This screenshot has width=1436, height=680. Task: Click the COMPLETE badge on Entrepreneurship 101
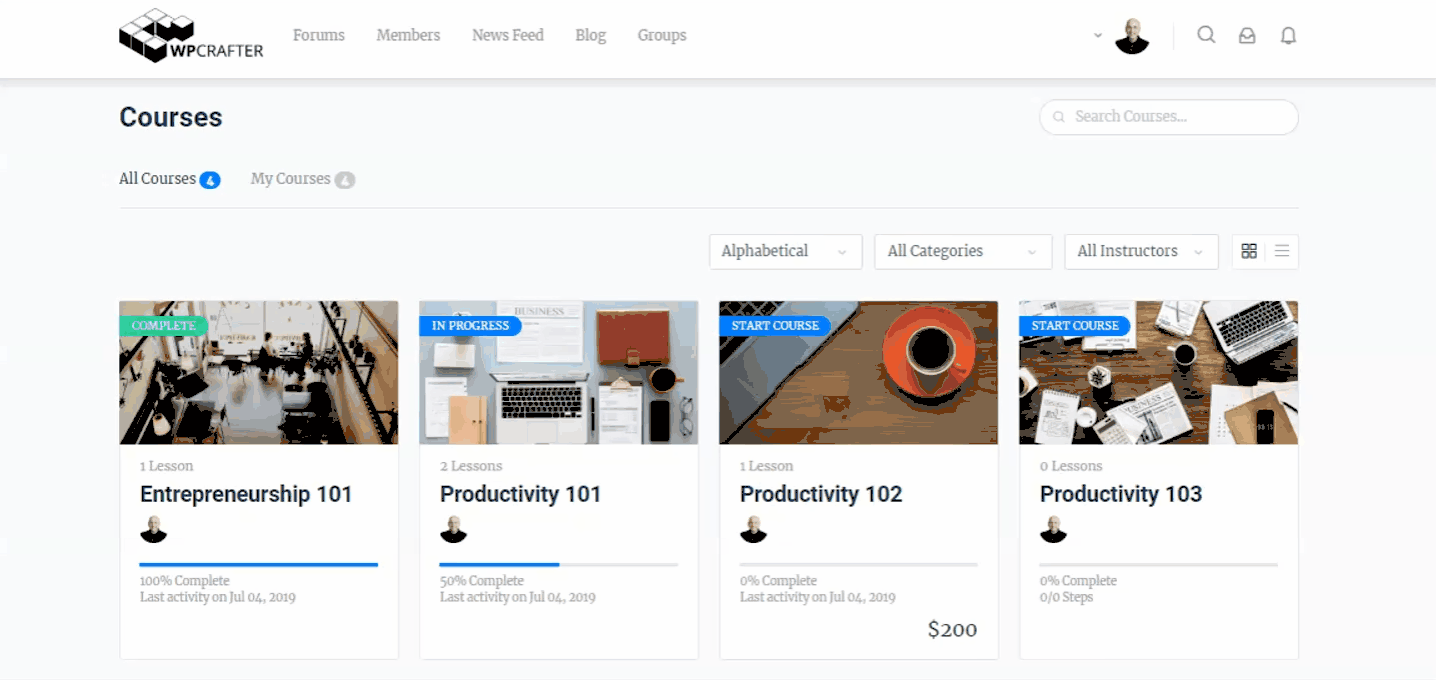point(163,325)
